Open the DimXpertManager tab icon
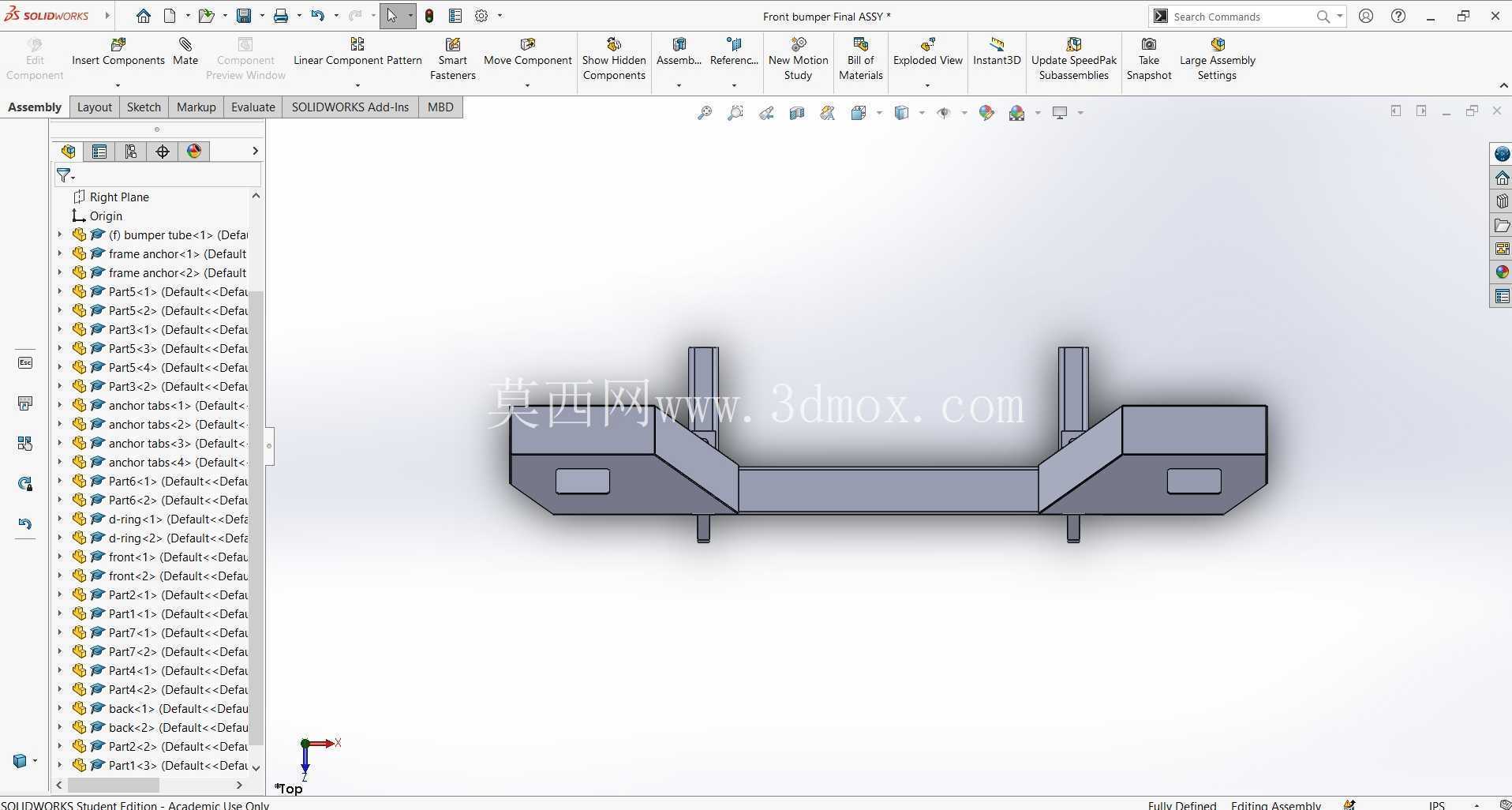Viewport: 1512px width, 810px height. (x=163, y=151)
